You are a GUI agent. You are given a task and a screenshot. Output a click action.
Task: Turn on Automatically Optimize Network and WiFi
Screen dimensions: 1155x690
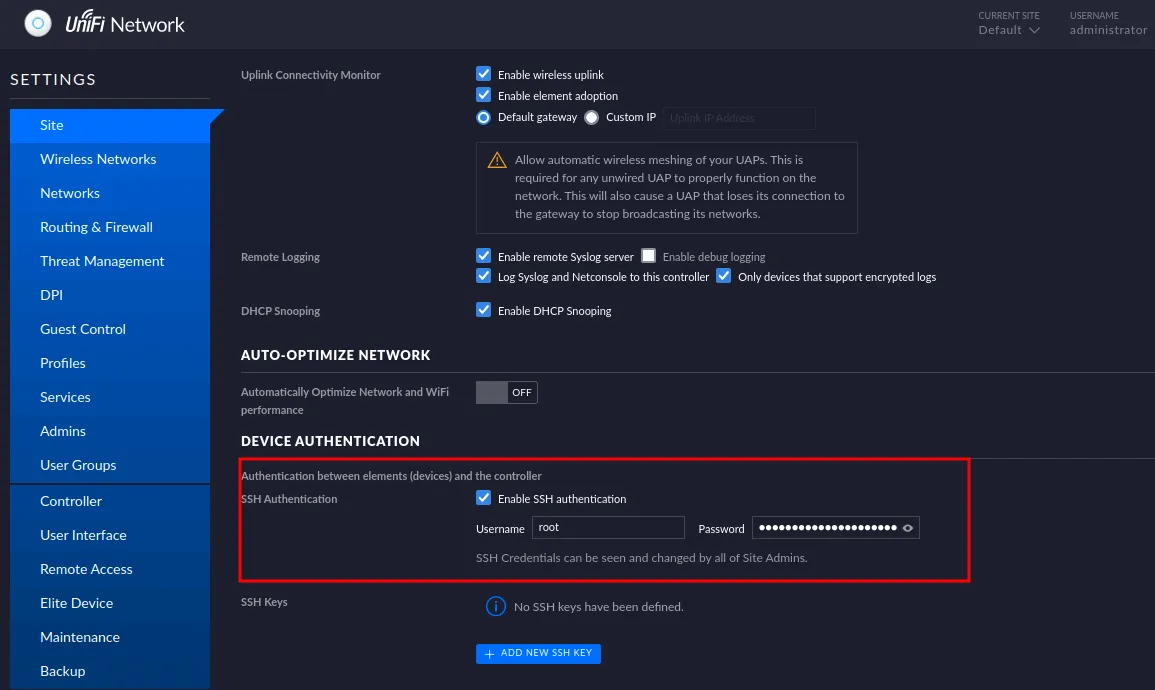[x=506, y=392]
